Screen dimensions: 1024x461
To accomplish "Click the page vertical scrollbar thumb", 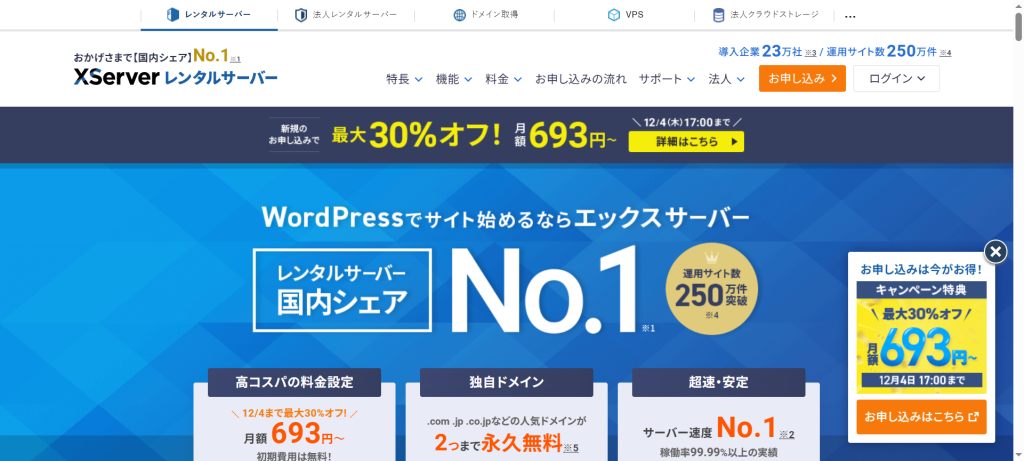I will click(x=1018, y=27).
